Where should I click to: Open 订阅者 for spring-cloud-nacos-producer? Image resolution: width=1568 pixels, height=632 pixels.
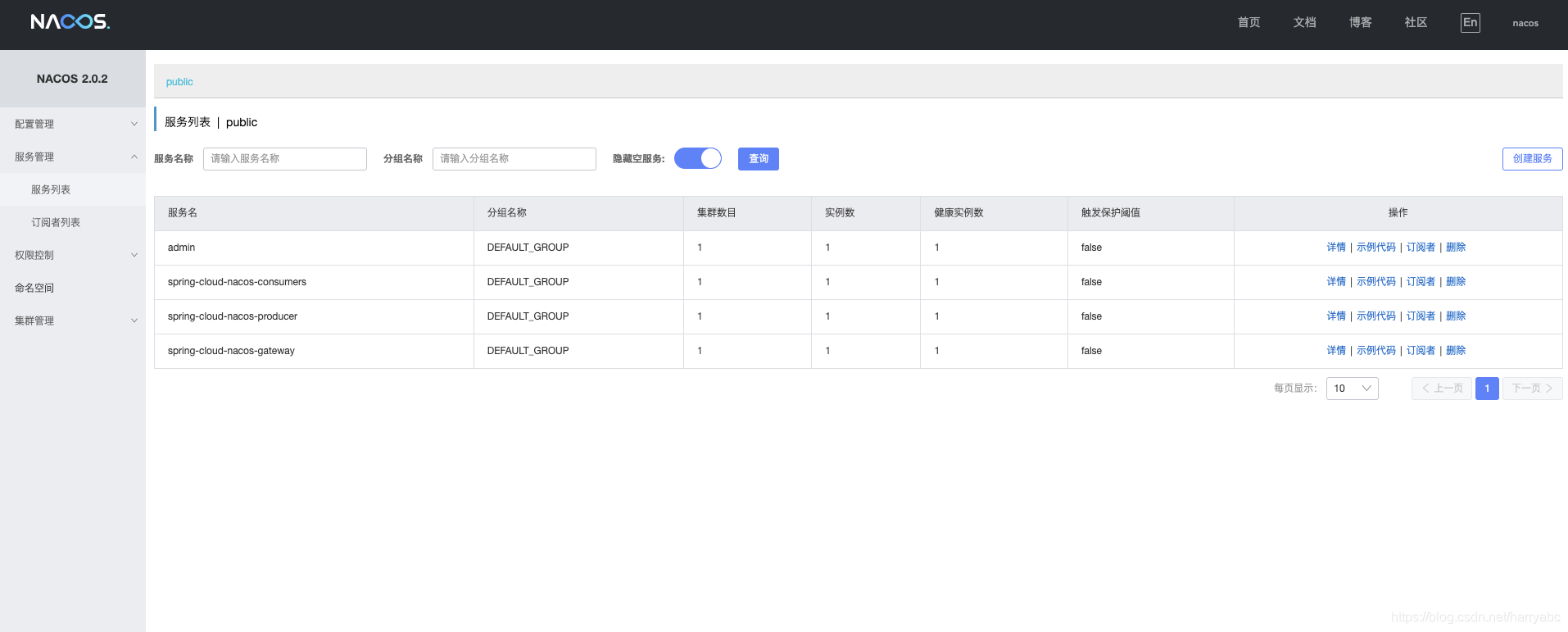coord(1421,316)
